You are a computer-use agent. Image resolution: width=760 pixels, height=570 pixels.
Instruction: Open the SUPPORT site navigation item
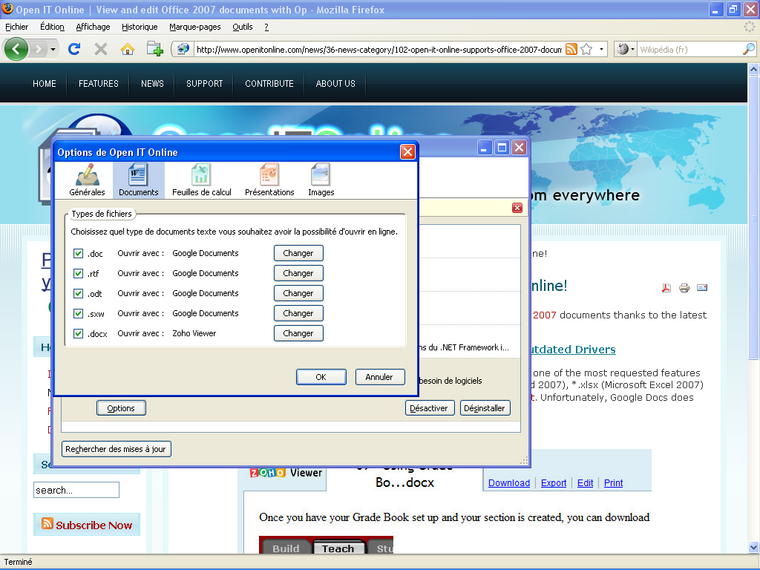pyautogui.click(x=205, y=83)
